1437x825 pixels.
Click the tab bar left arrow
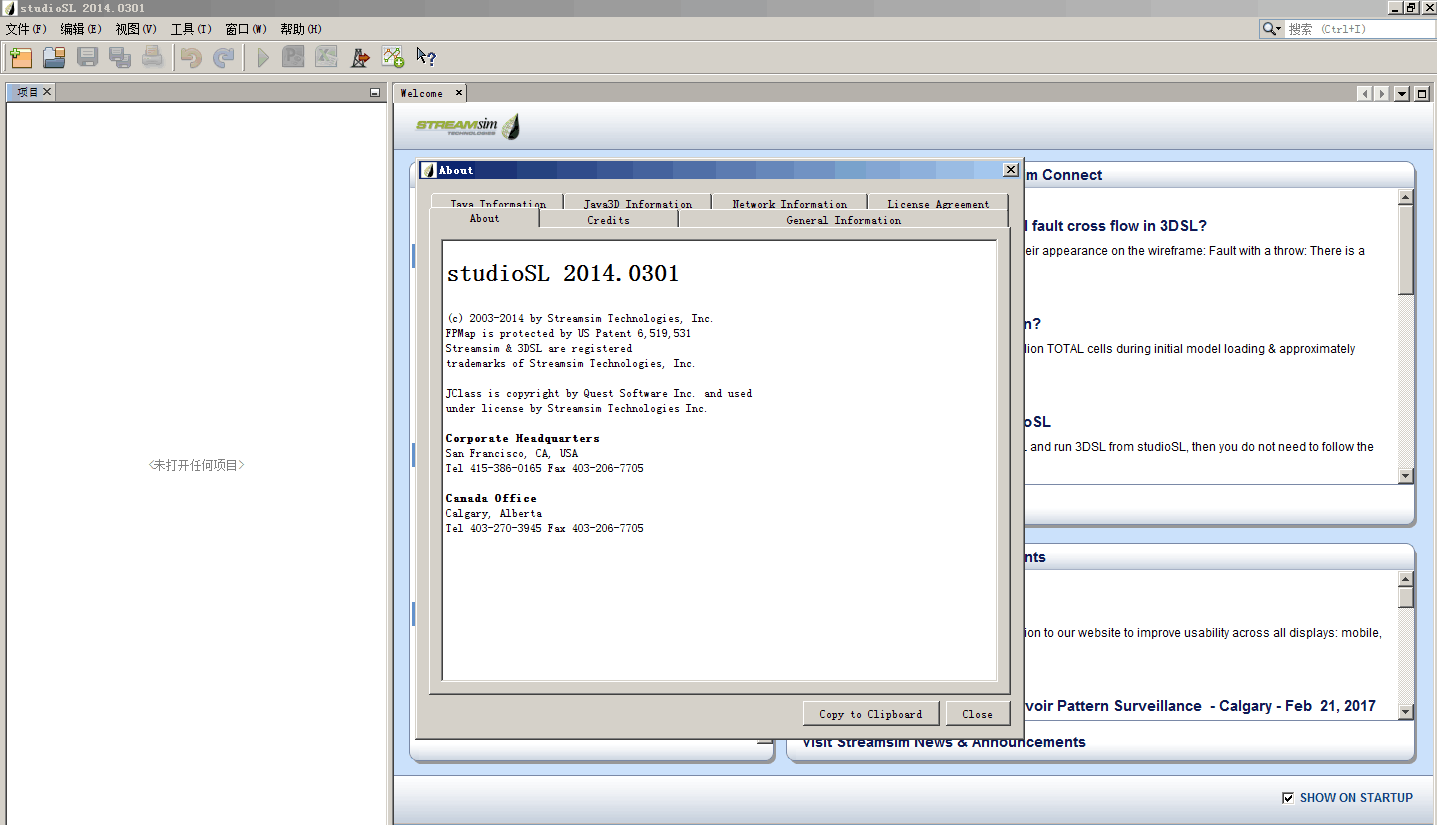1364,94
